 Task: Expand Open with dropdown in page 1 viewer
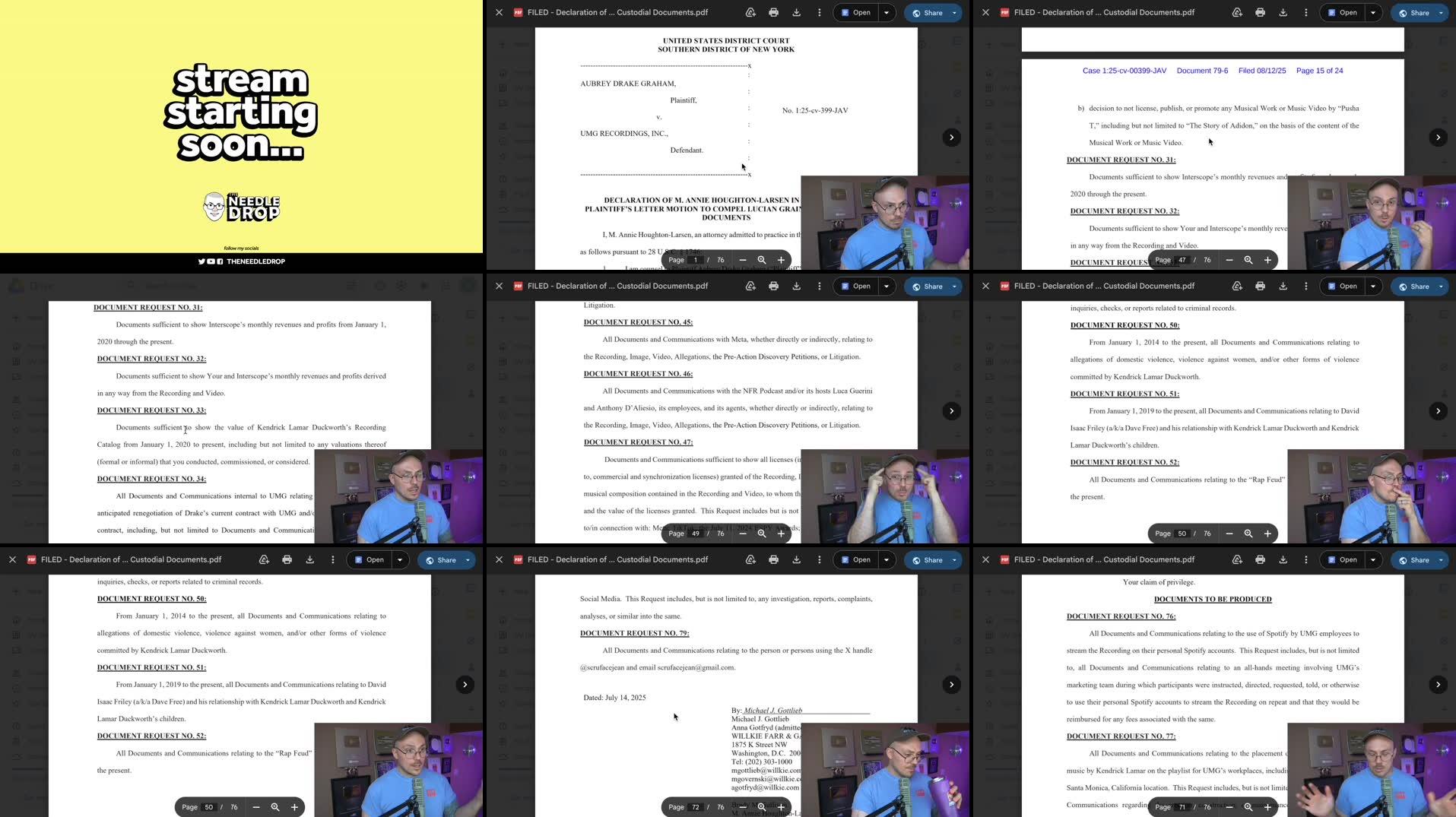(x=887, y=13)
